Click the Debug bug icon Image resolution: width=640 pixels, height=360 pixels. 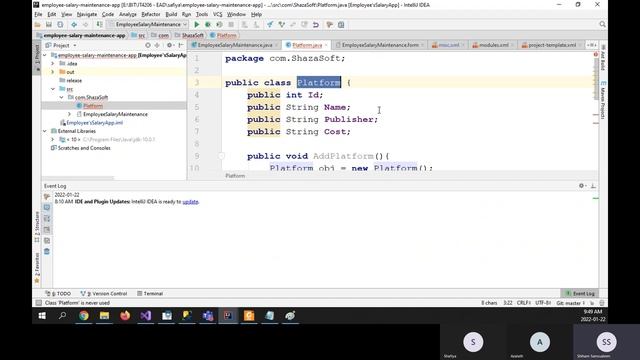point(208,24)
